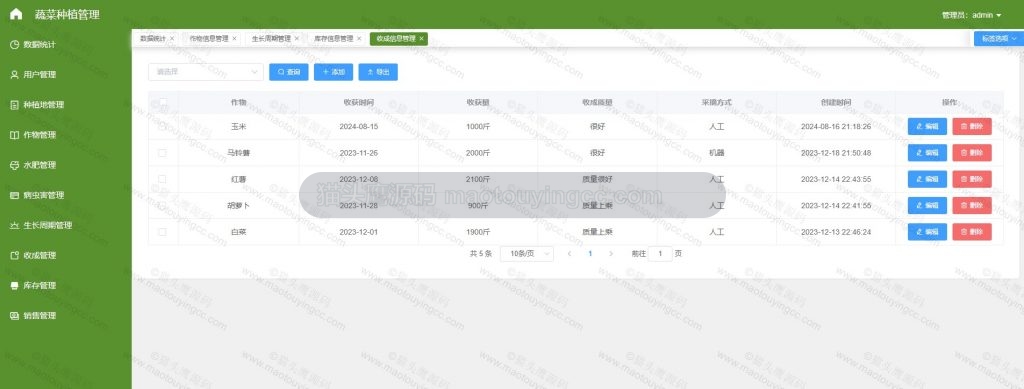Screen dimensions: 1024x389
Task: Check the 马铃薯 row checkbox
Action: pyautogui.click(x=163, y=153)
